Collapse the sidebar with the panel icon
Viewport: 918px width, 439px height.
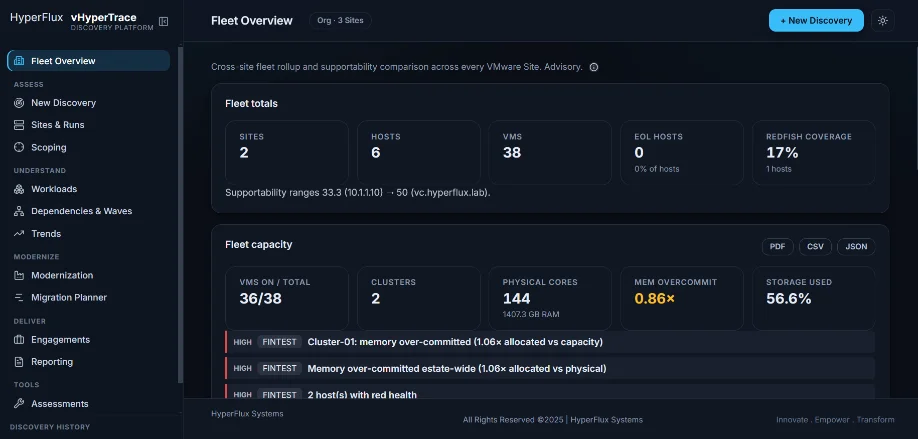tap(164, 22)
